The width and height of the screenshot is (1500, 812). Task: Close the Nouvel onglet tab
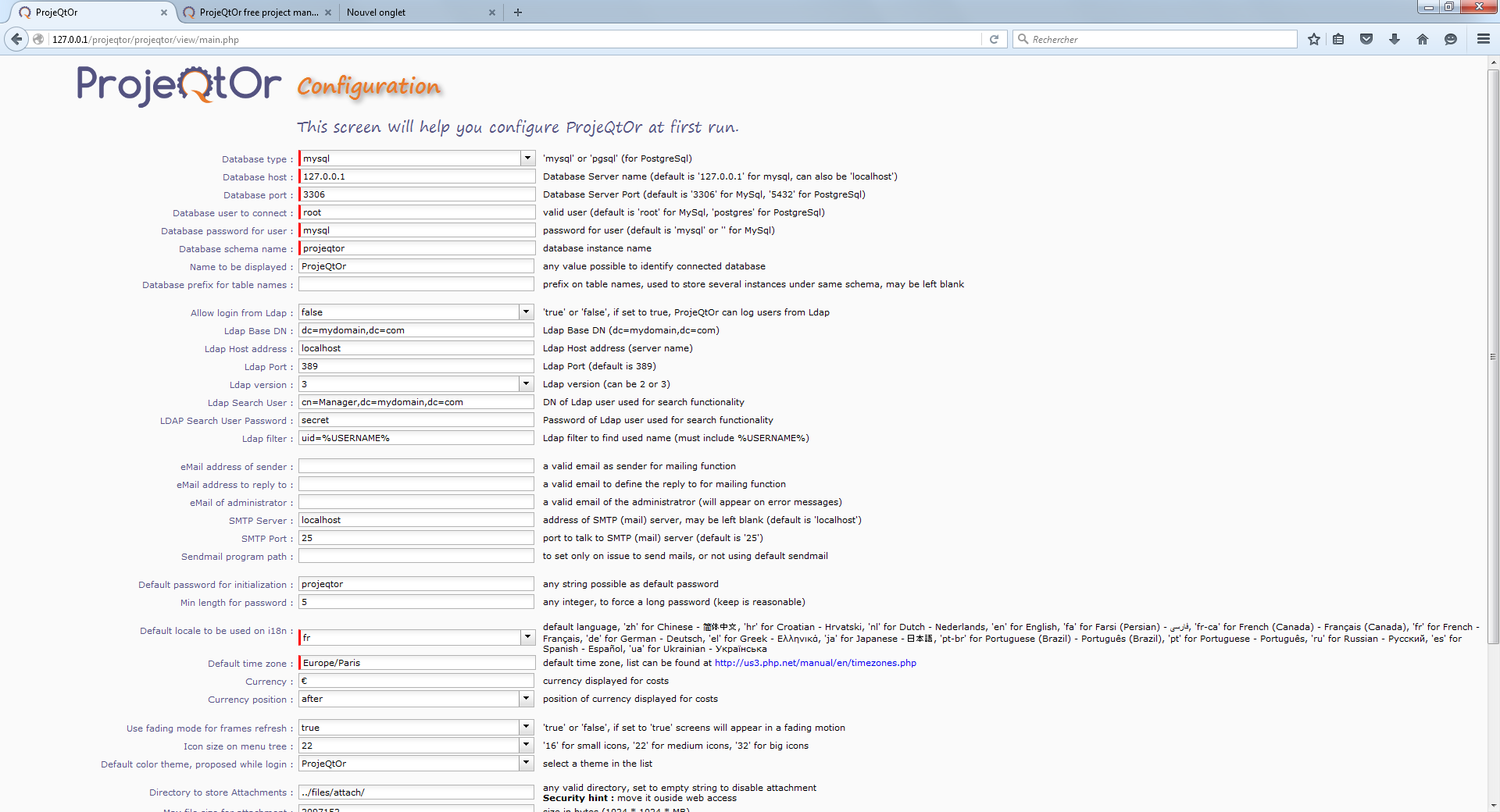[x=492, y=12]
